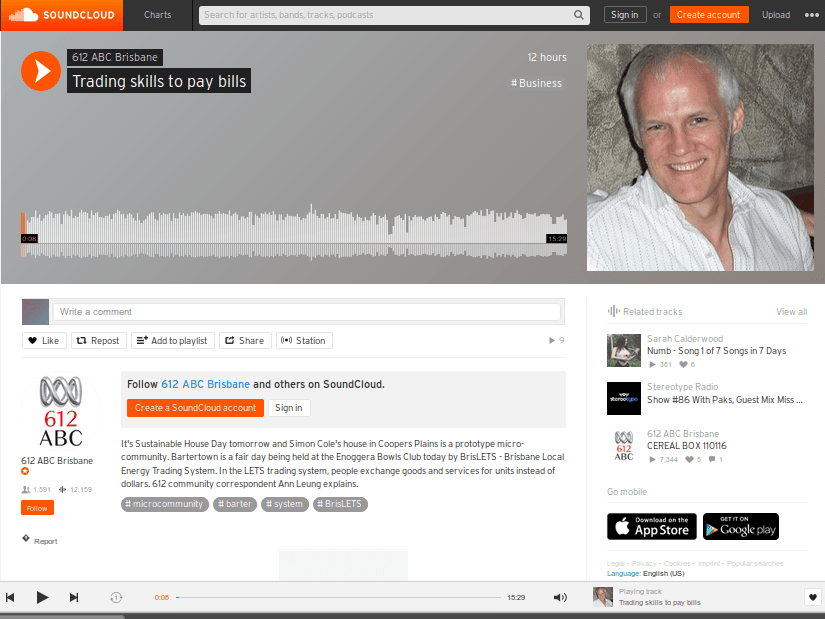Click the Write a comment field
The height and width of the screenshot is (619, 825).
click(307, 312)
